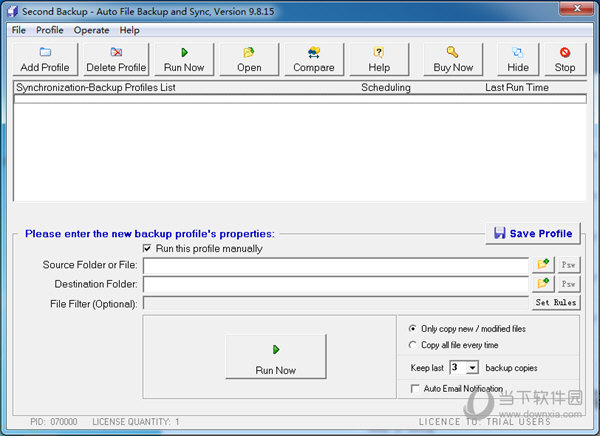Click into Source Folder or File field
The height and width of the screenshot is (436, 600).
[x=336, y=265]
